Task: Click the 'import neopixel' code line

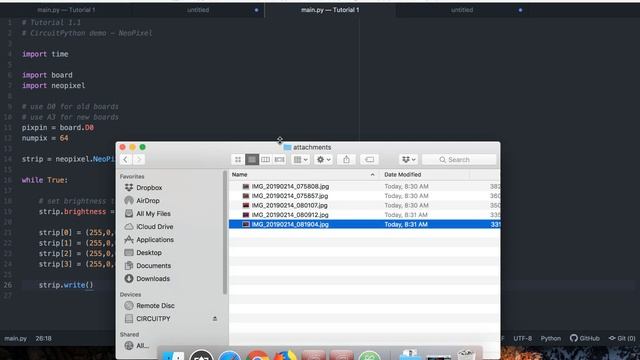Action: coord(53,86)
